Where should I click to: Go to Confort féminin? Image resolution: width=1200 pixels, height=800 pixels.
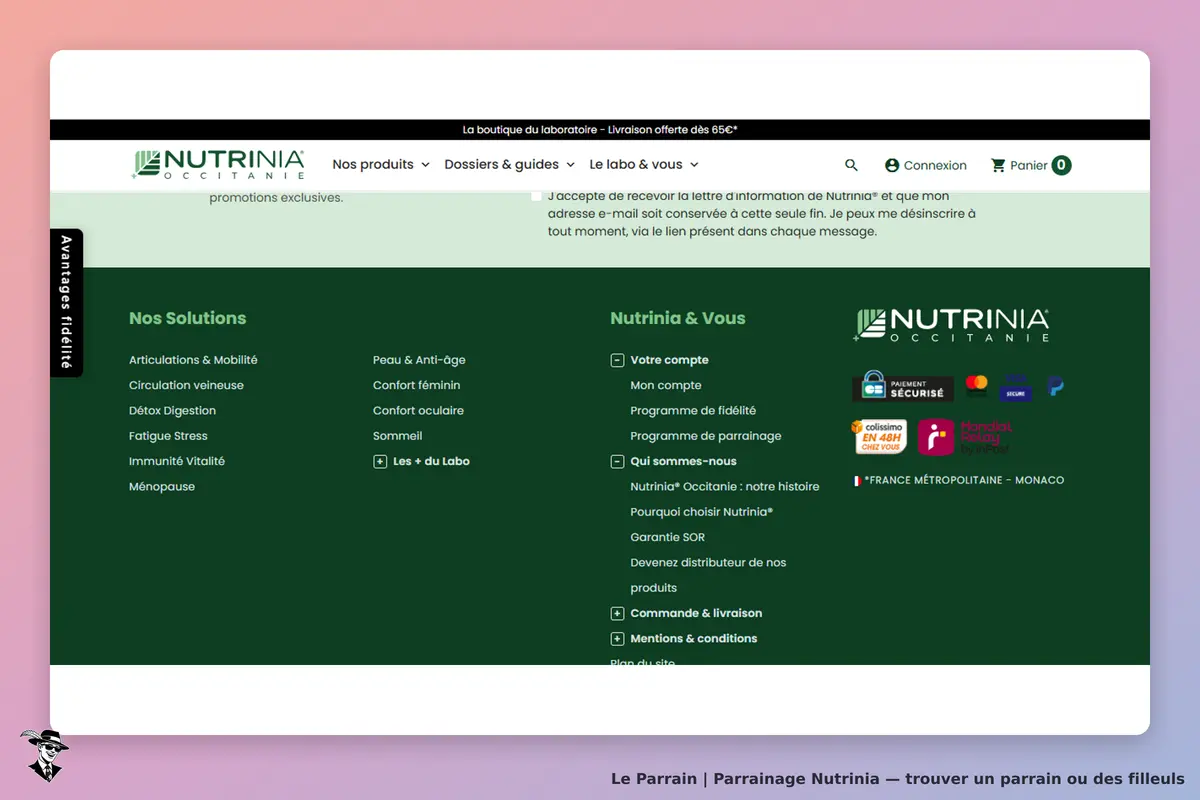point(417,385)
